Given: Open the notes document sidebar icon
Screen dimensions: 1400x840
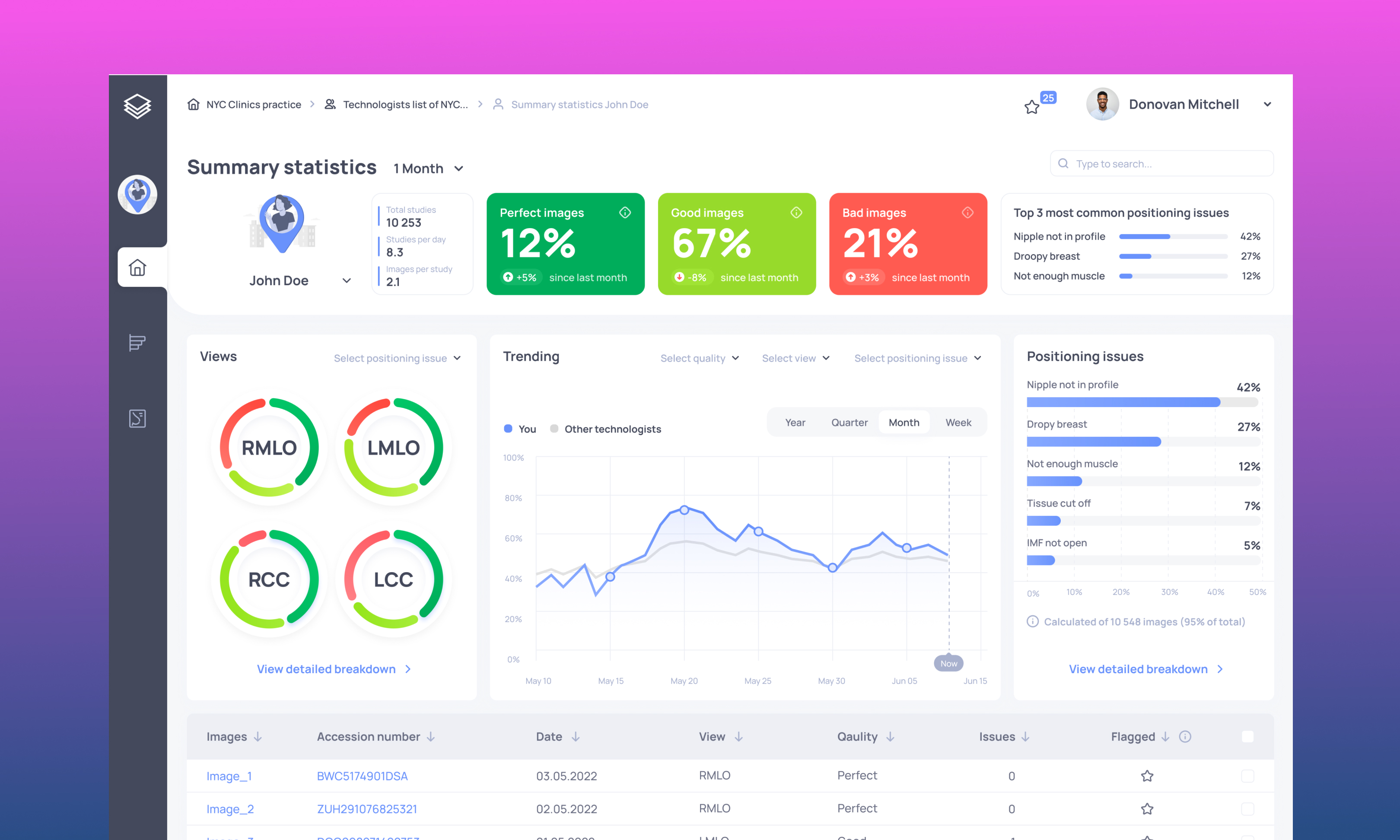Looking at the screenshot, I should pos(137,418).
